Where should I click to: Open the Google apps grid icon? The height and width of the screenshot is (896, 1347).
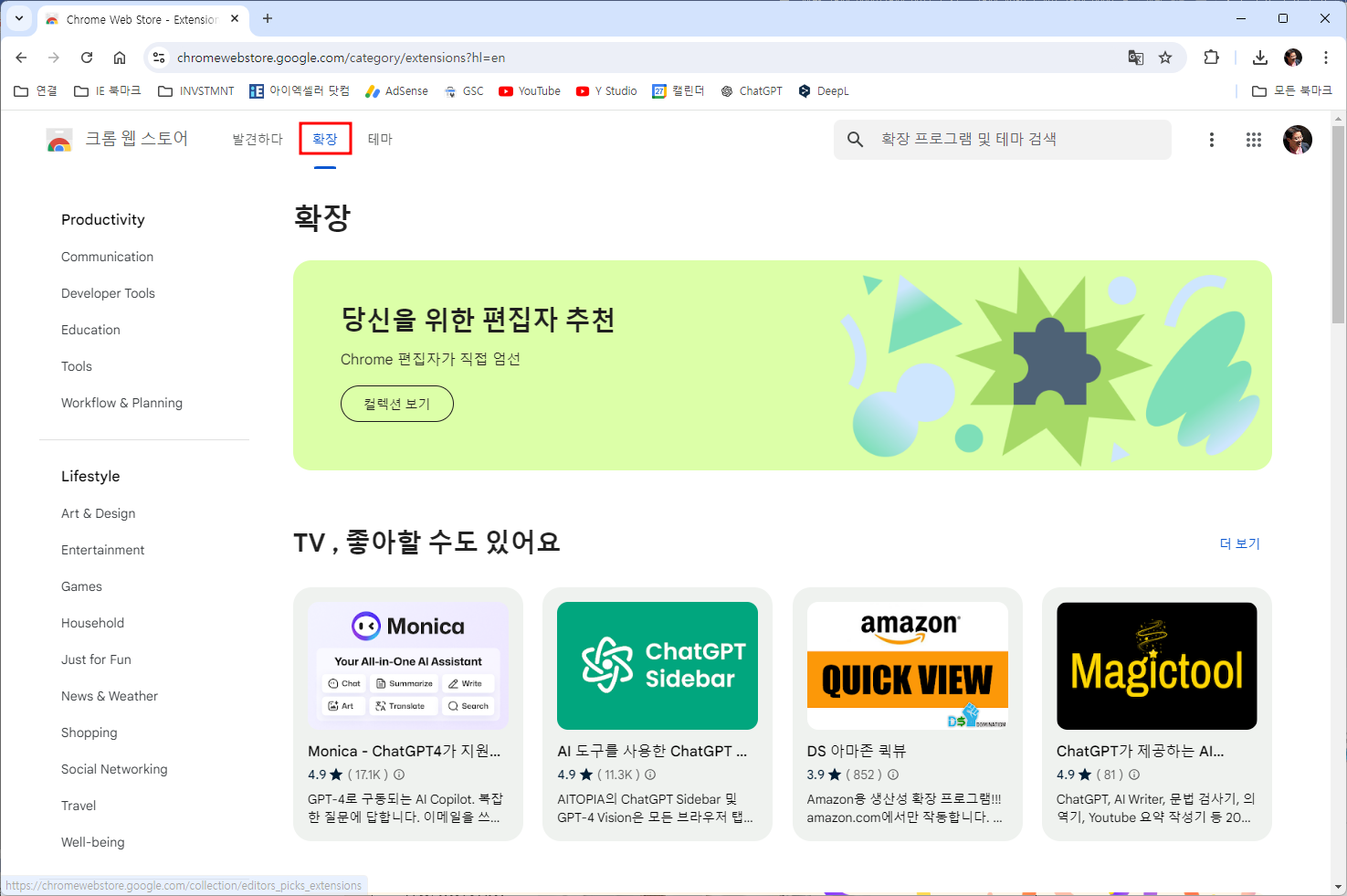click(x=1254, y=140)
